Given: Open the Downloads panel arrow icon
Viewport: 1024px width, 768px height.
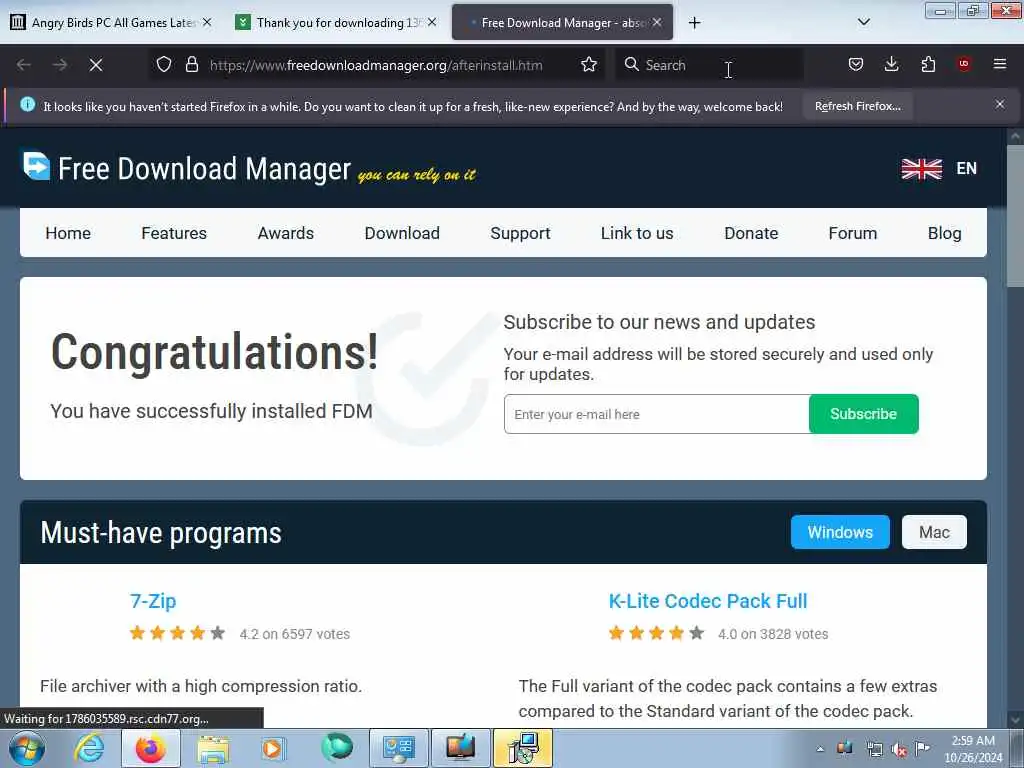Looking at the screenshot, I should point(891,65).
